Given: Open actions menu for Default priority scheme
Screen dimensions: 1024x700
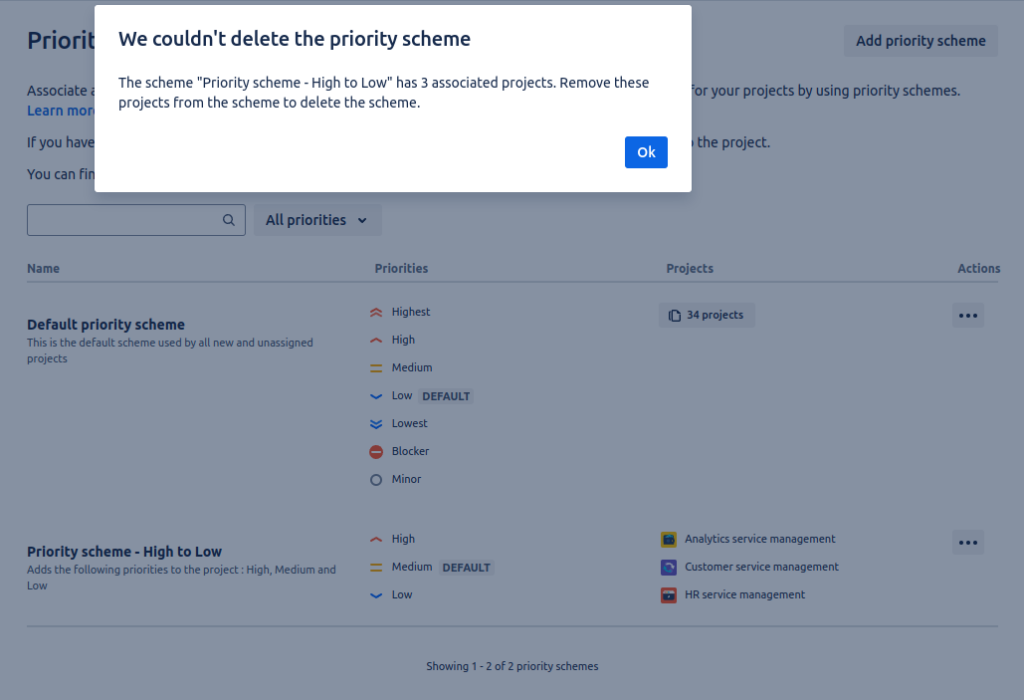Looking at the screenshot, I should tap(967, 315).
